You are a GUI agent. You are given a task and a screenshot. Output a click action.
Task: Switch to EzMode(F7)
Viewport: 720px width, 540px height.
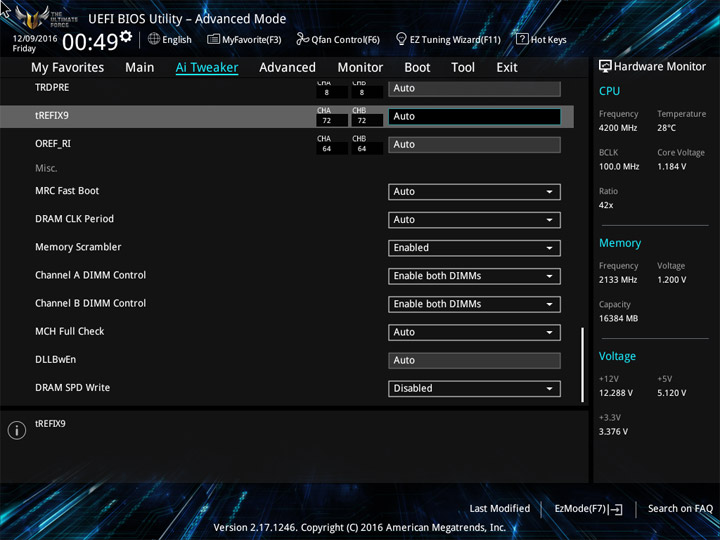click(x=588, y=509)
